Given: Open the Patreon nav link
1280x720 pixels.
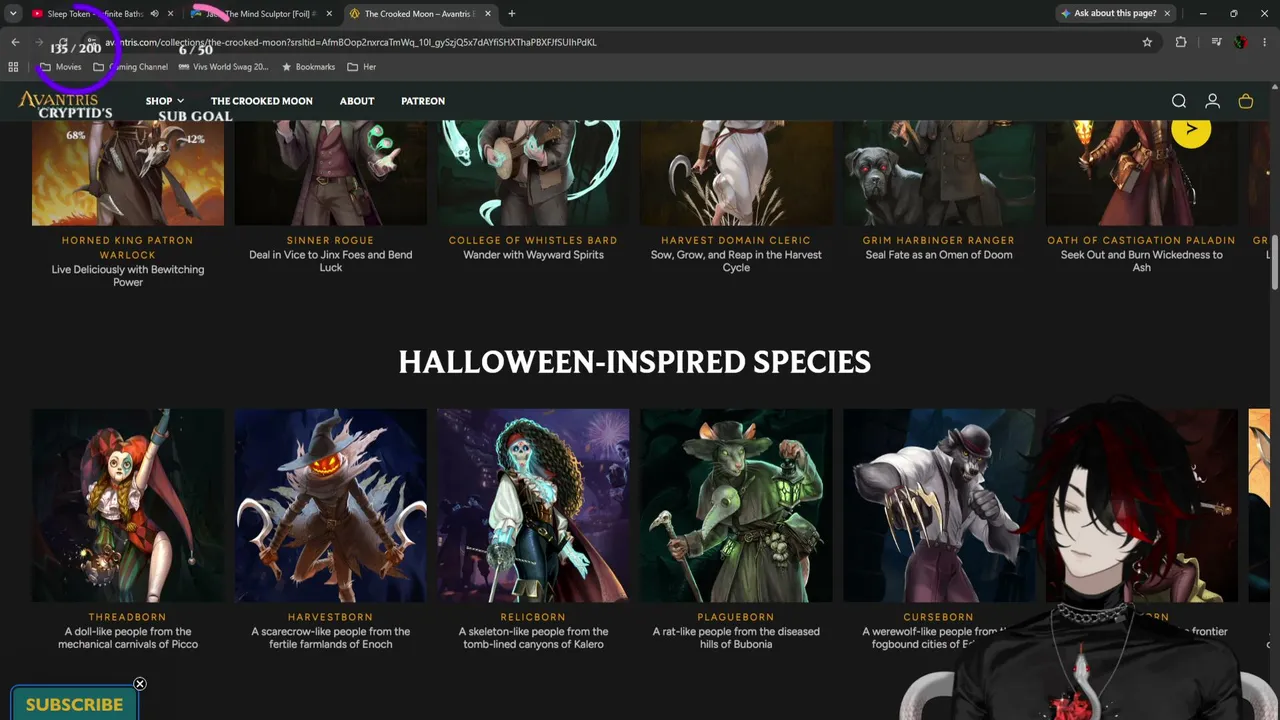Looking at the screenshot, I should [423, 101].
